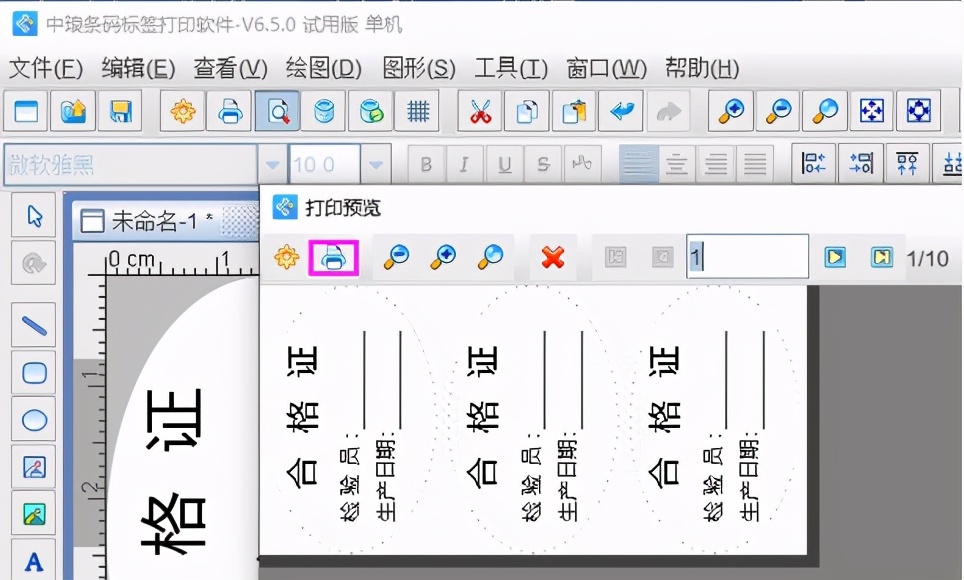Select justified text alignment
This screenshot has height=580, width=964.
click(x=754, y=164)
